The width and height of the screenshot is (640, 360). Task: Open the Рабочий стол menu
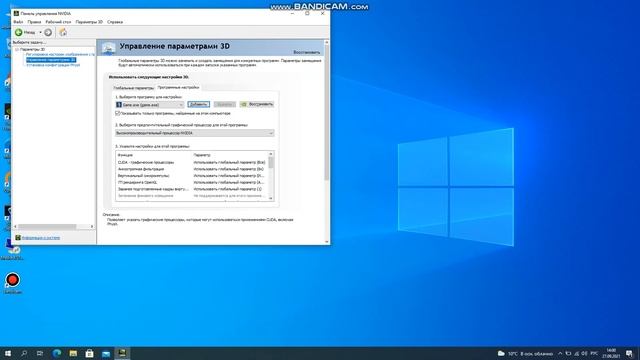(58, 22)
